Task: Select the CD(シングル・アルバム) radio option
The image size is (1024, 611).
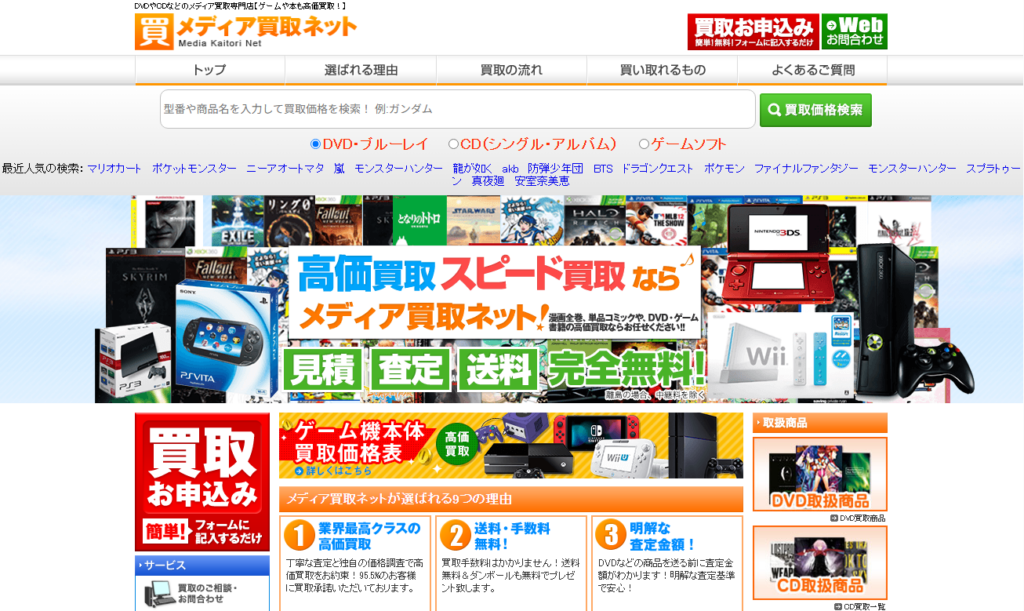Action: 453,144
